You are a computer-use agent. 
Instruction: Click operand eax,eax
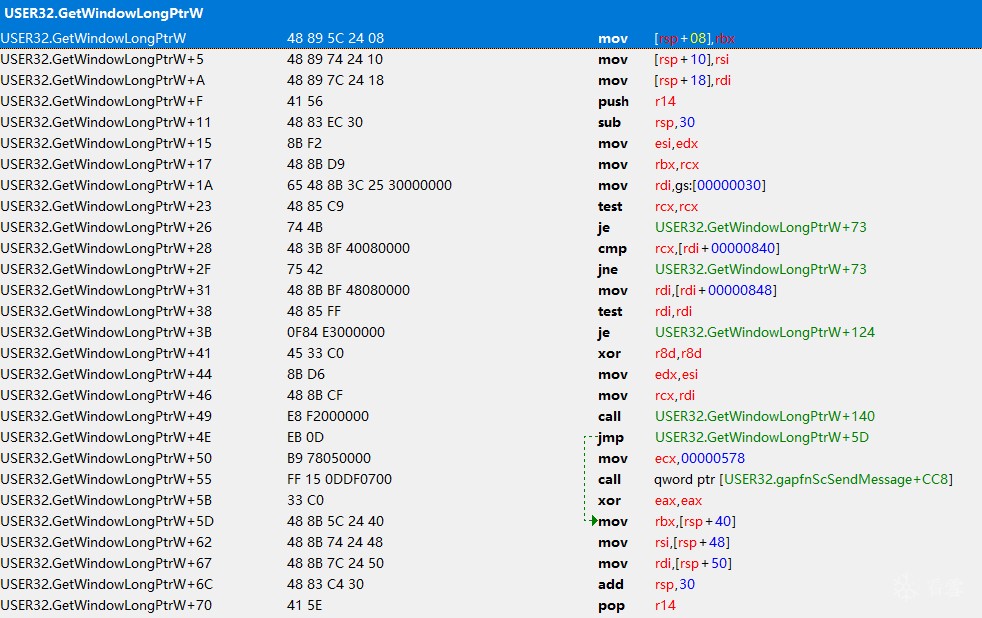click(x=678, y=500)
